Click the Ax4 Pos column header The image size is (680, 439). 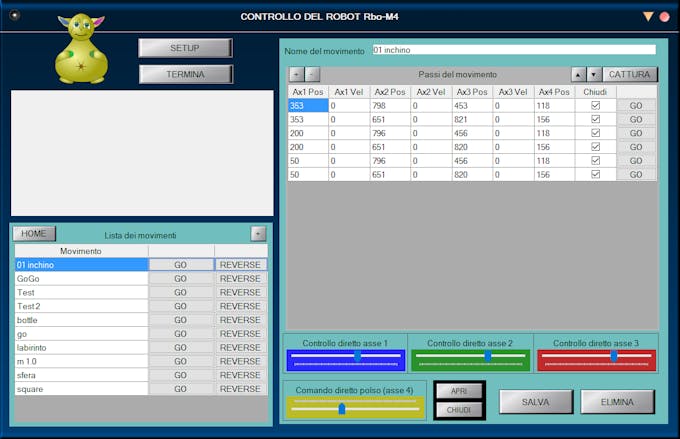[x=554, y=92]
